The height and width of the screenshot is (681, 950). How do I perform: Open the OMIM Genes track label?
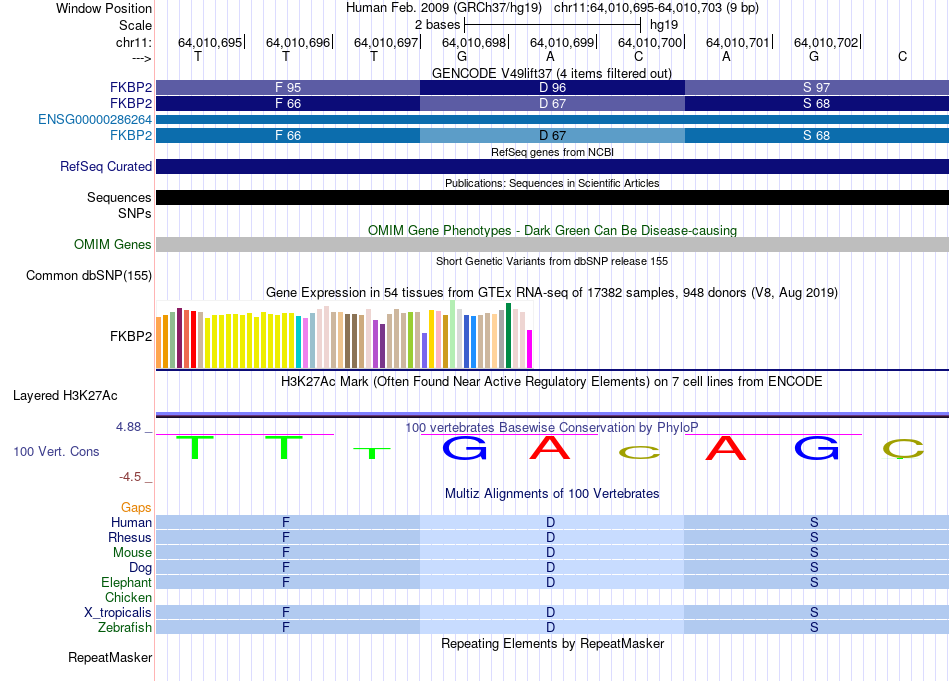[112, 244]
